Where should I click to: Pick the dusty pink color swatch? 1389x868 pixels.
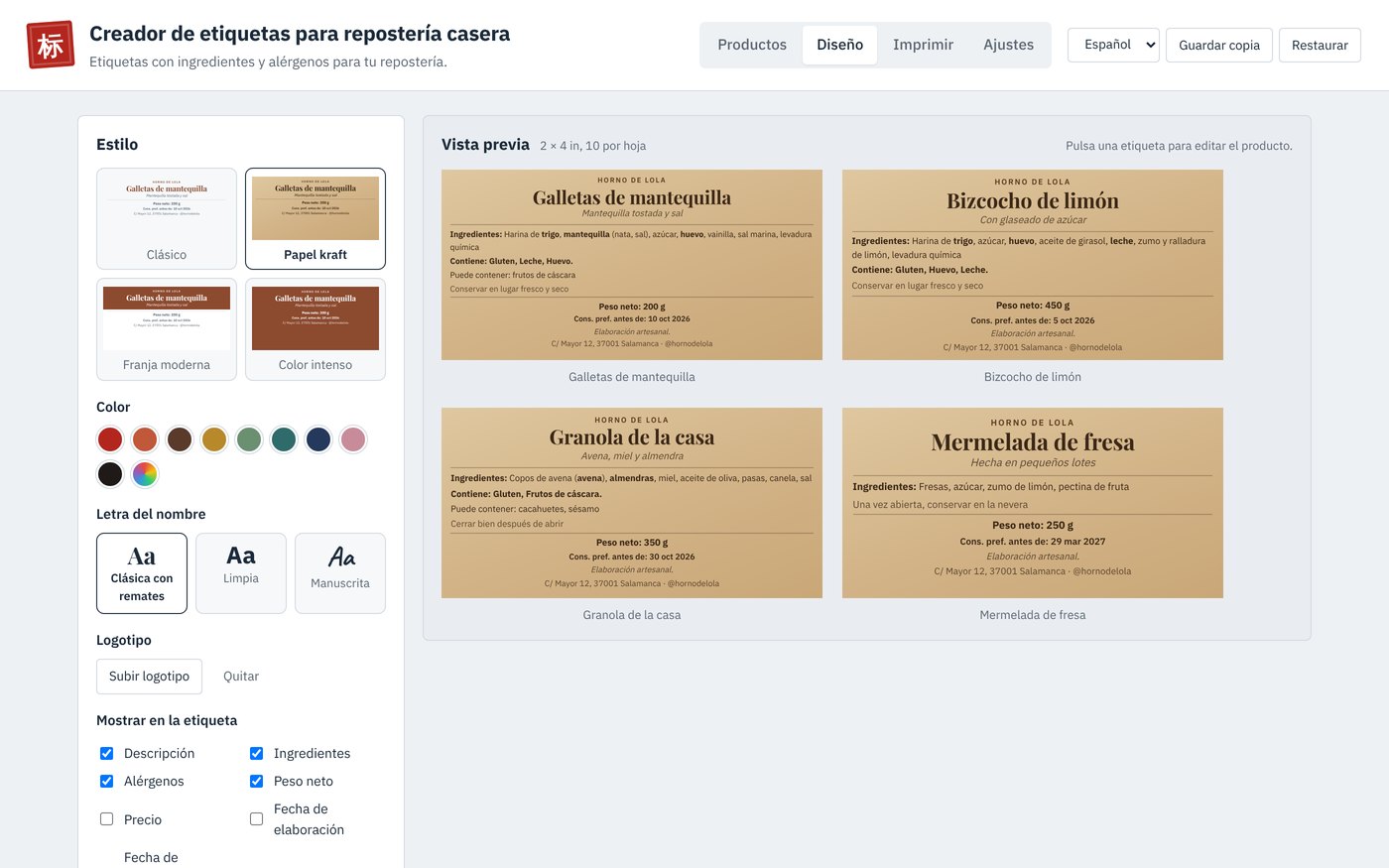pyautogui.click(x=353, y=439)
